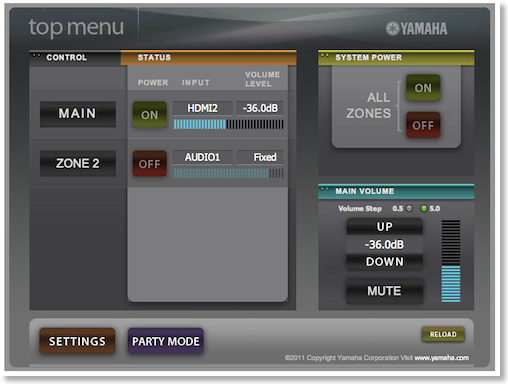Click the Zone 2 Fixed volume field
The height and width of the screenshot is (384, 508).
click(x=260, y=157)
